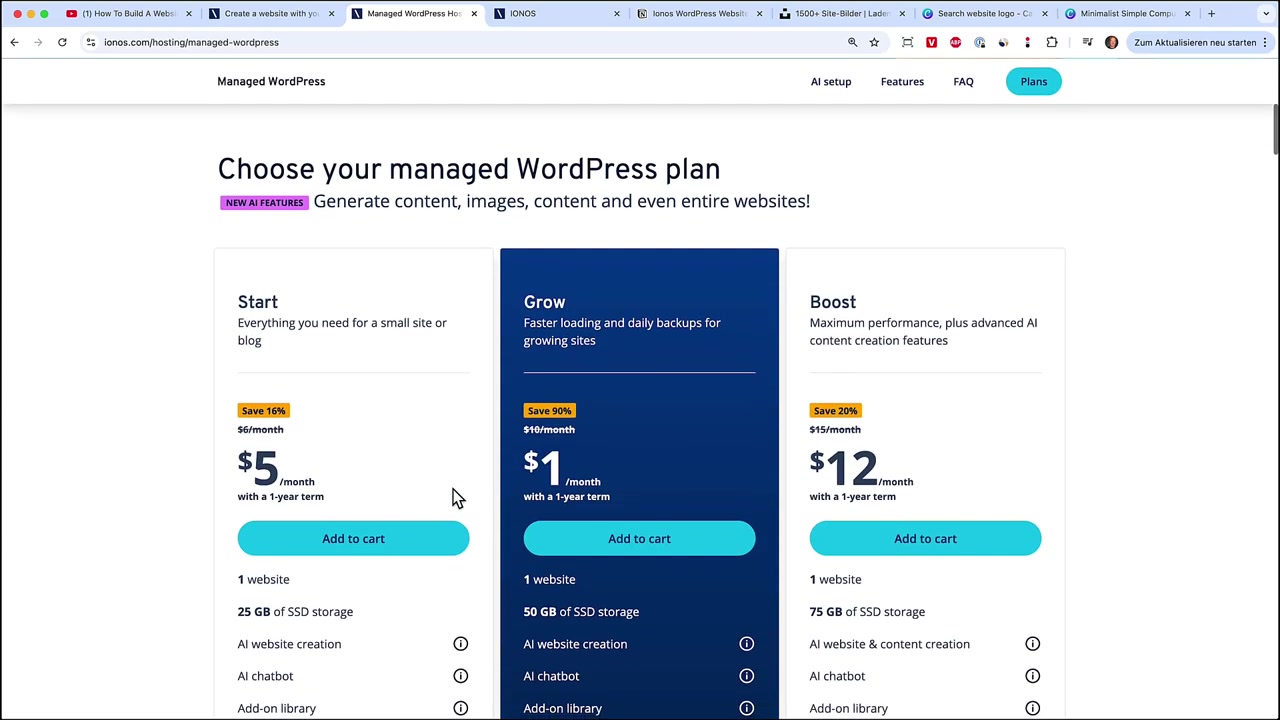
Task: Click the 'Choose your managed WordPress plan' heading
Action: tap(469, 169)
